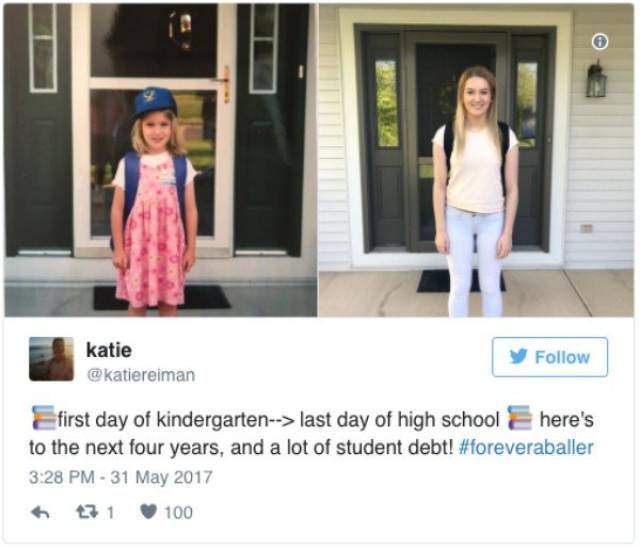Click the retweet icon
This screenshot has height=549, width=640.
(x=87, y=512)
